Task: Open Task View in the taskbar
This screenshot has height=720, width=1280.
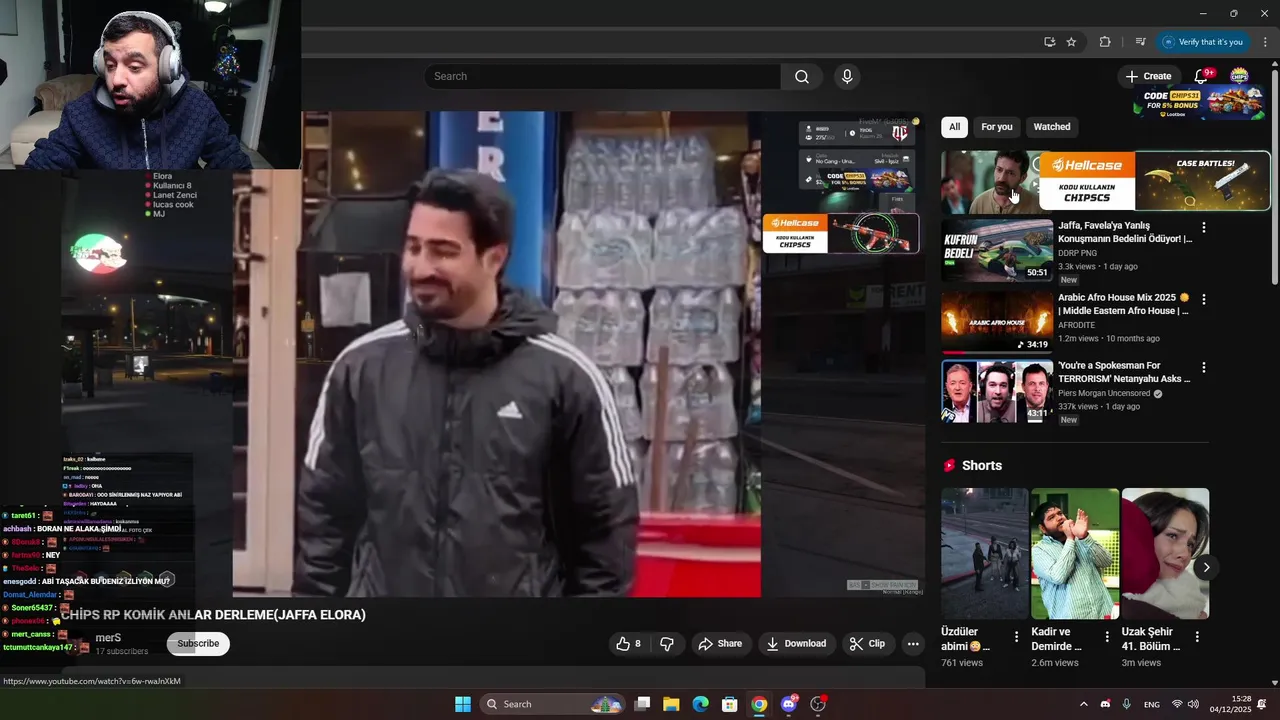Action: [642, 704]
